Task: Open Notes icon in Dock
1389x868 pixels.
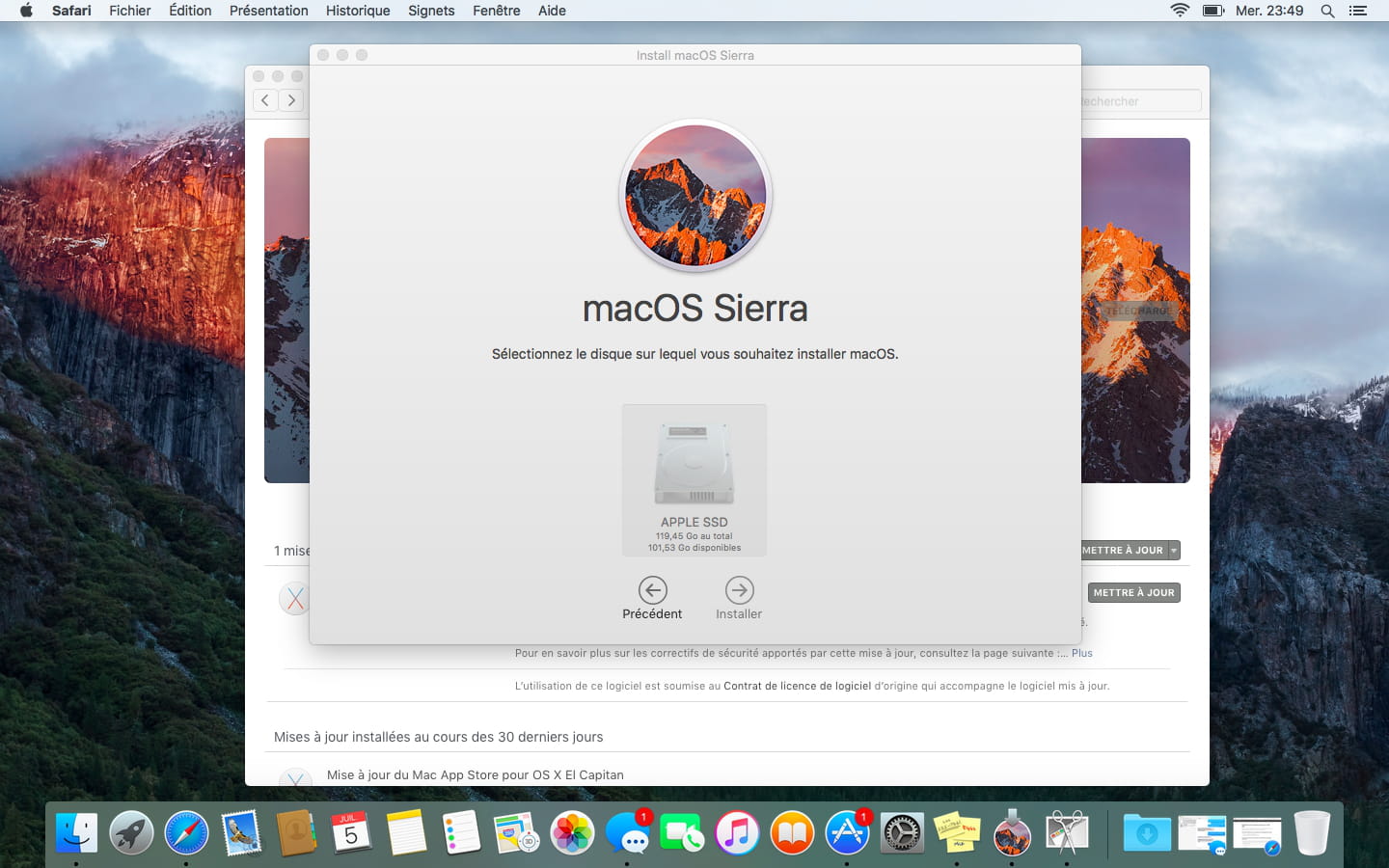Action: click(406, 832)
